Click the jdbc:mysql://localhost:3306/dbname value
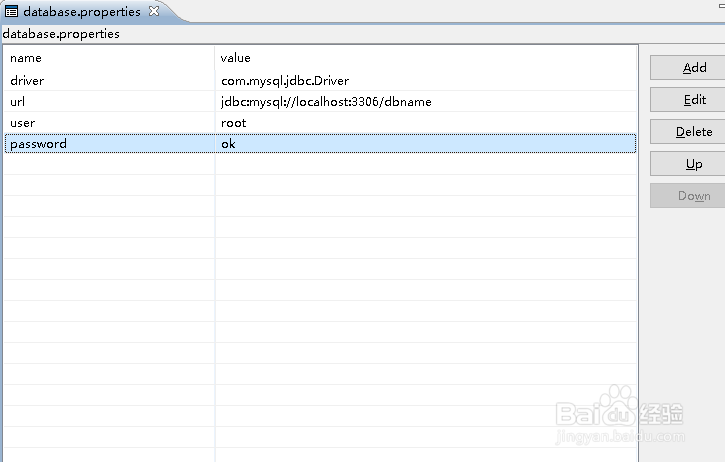 (326, 102)
